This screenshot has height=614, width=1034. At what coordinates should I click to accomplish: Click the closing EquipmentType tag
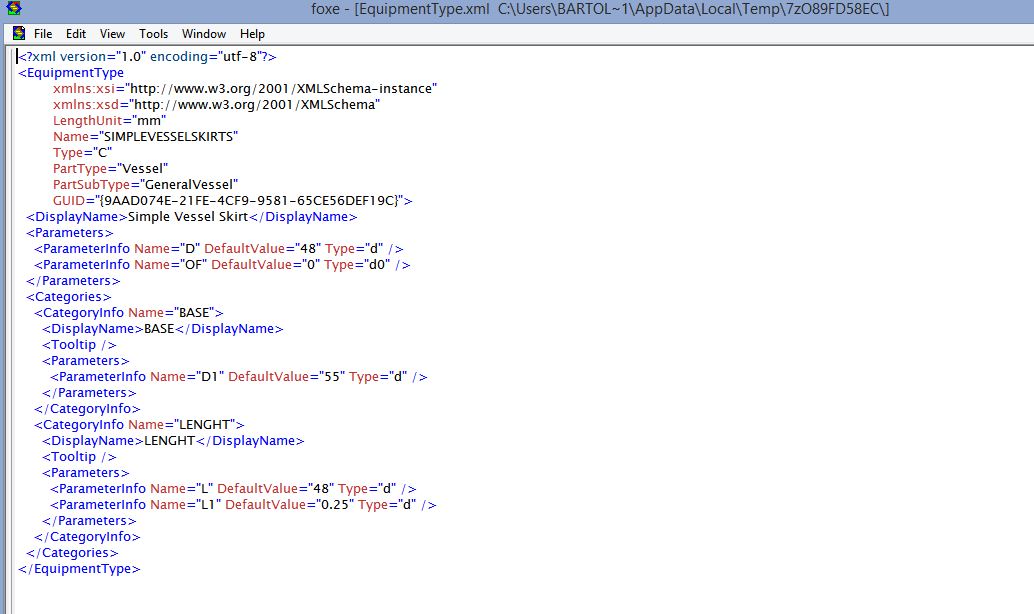tap(78, 568)
